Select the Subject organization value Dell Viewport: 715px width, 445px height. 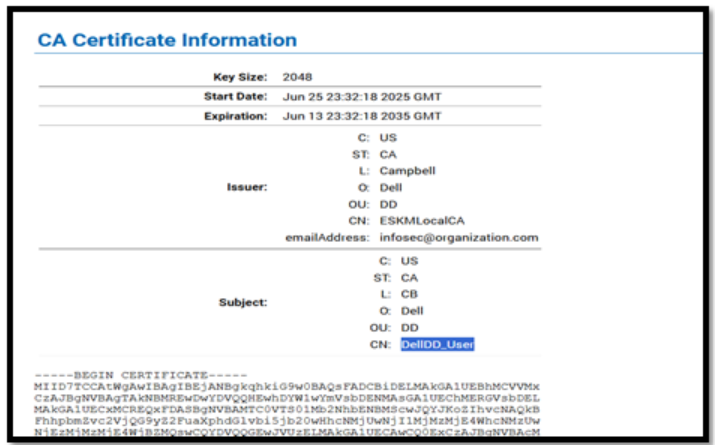412,311
